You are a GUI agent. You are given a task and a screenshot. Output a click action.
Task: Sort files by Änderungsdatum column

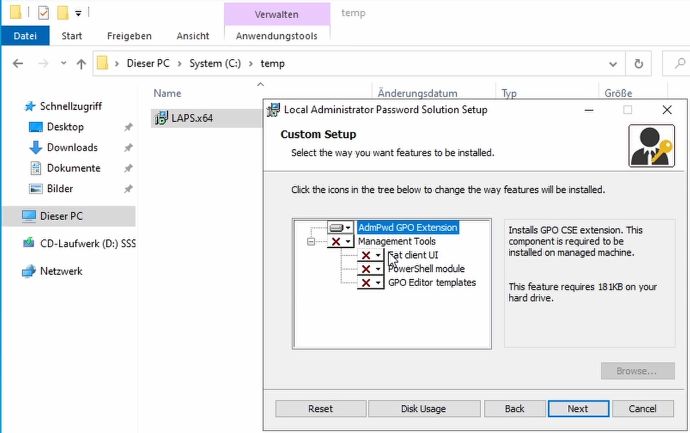[x=417, y=93]
